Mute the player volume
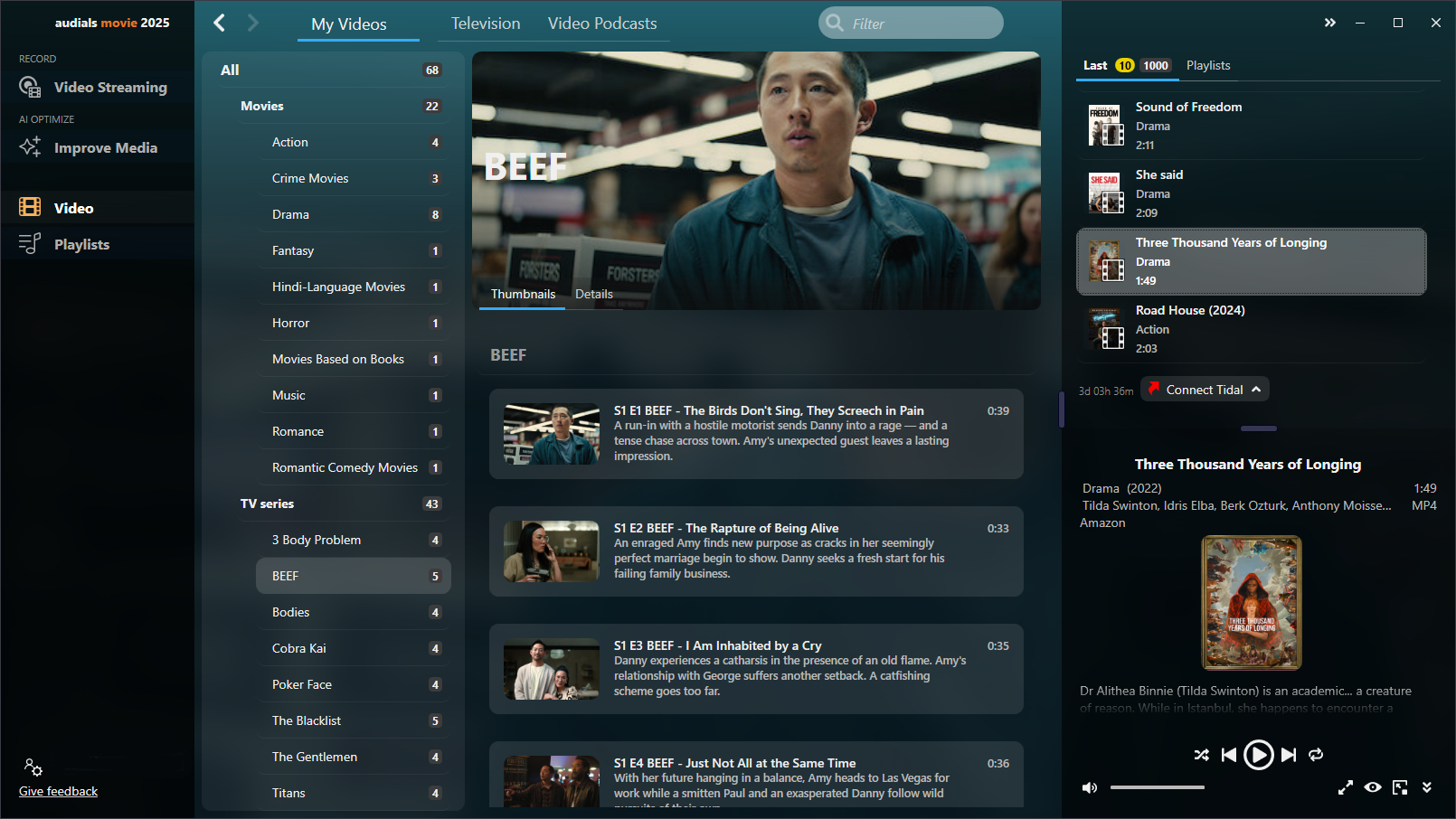Viewport: 1456px width, 819px height. tap(1090, 787)
